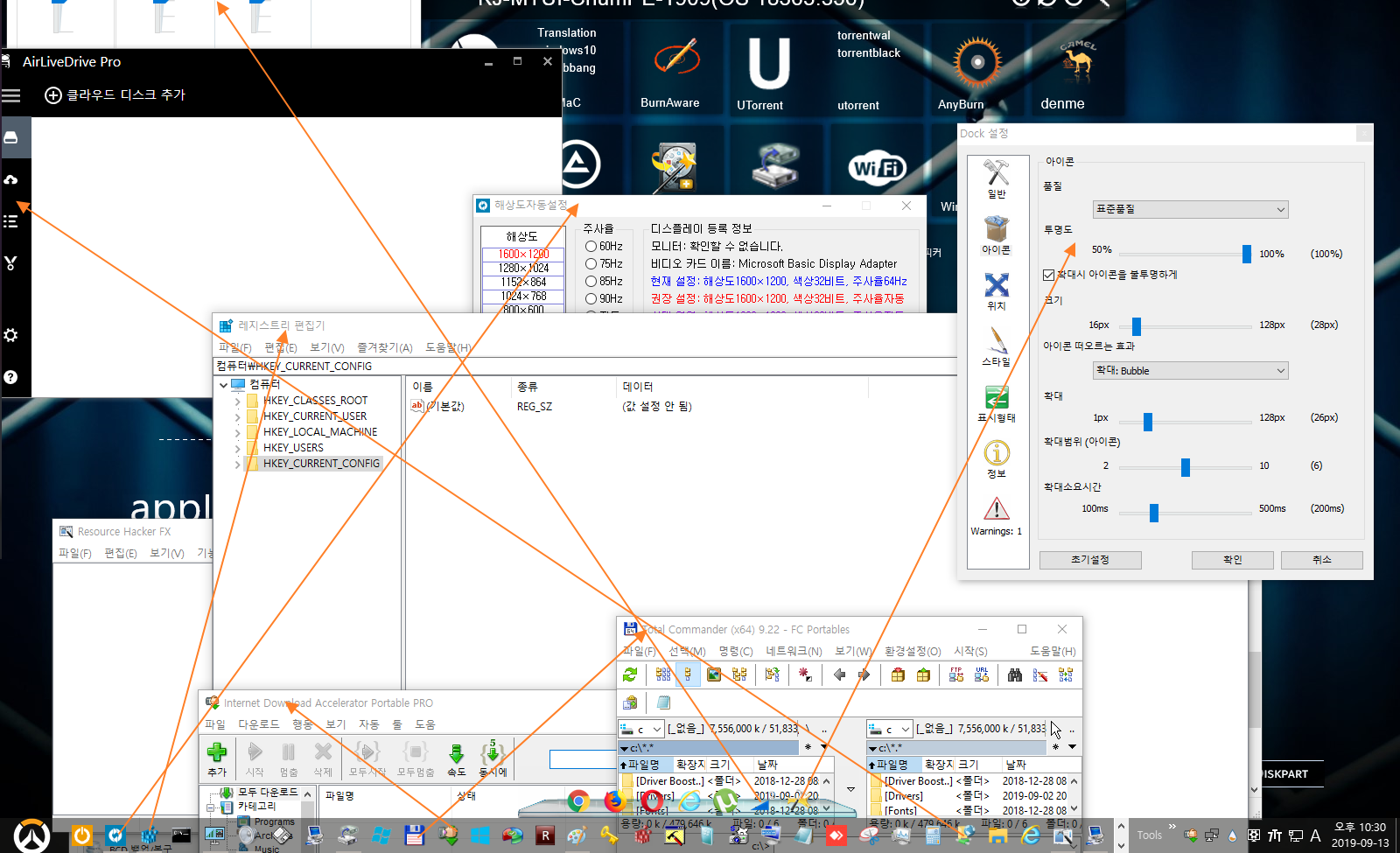This screenshot has width=1400, height=853.
Task: Select the drive icon in AirLiveDrive sidebar
Action: click(x=11, y=137)
